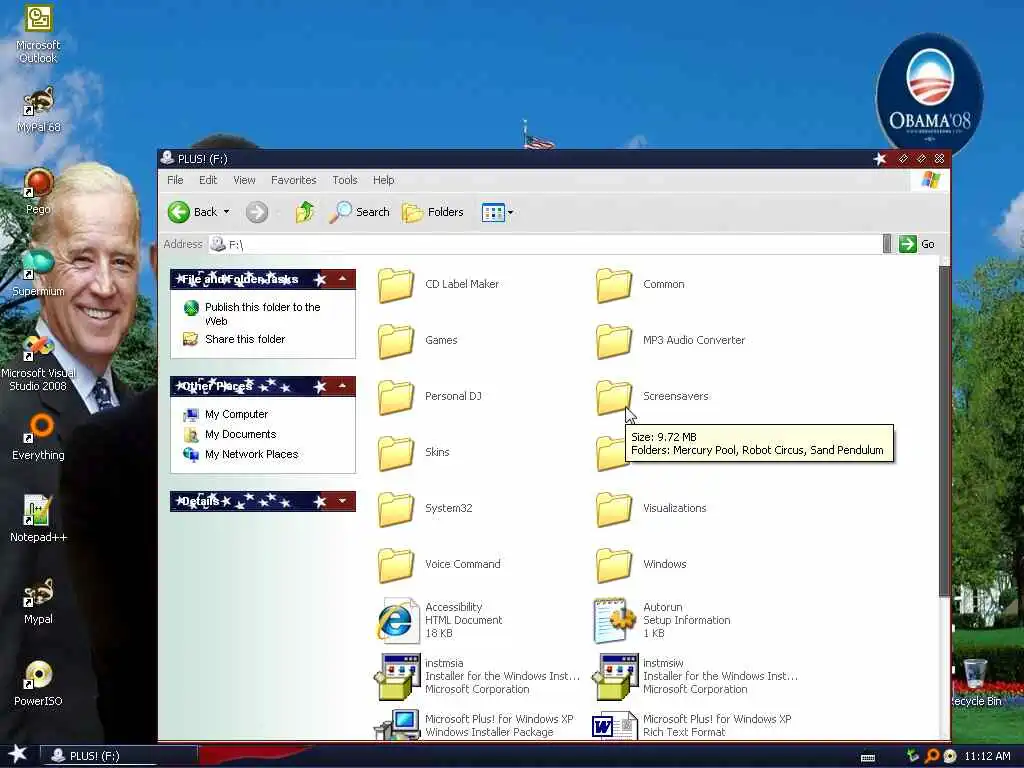Click the Forward navigation arrow
Image resolution: width=1024 pixels, height=768 pixels.
tap(257, 212)
